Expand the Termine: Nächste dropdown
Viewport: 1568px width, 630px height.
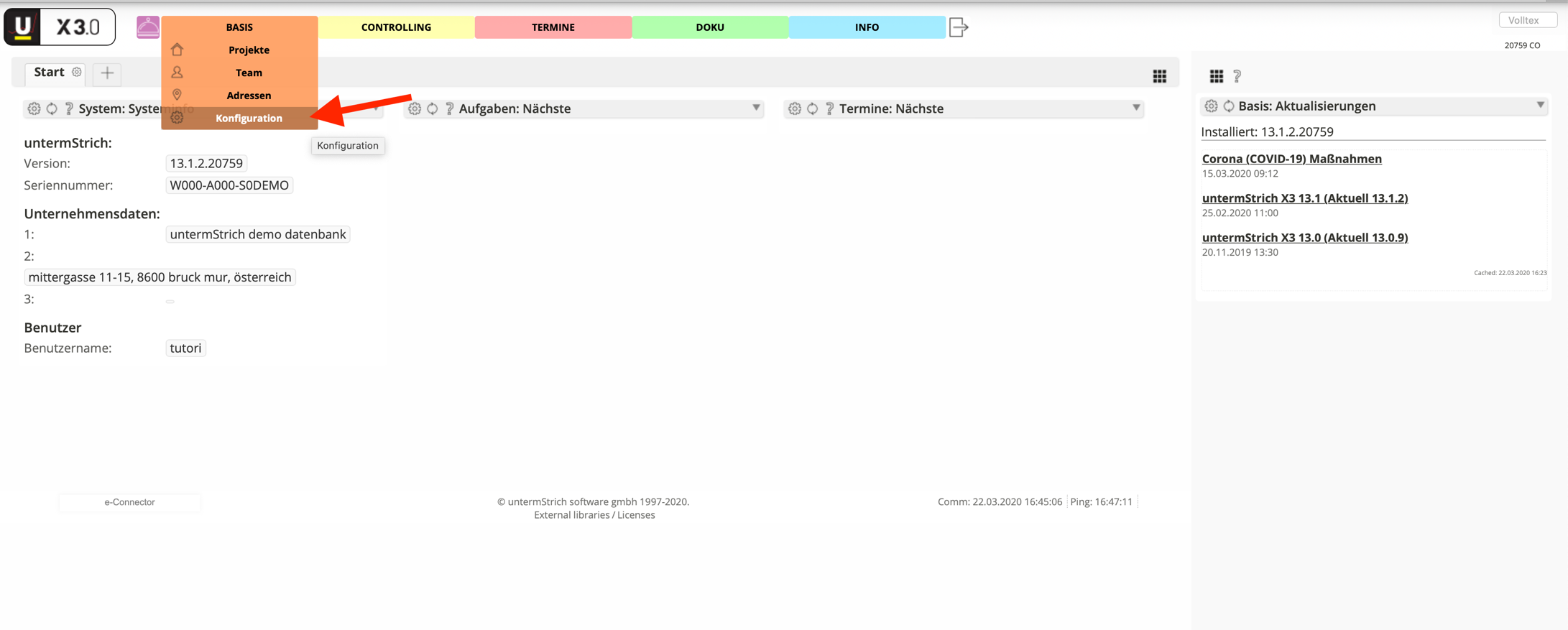coord(1136,108)
